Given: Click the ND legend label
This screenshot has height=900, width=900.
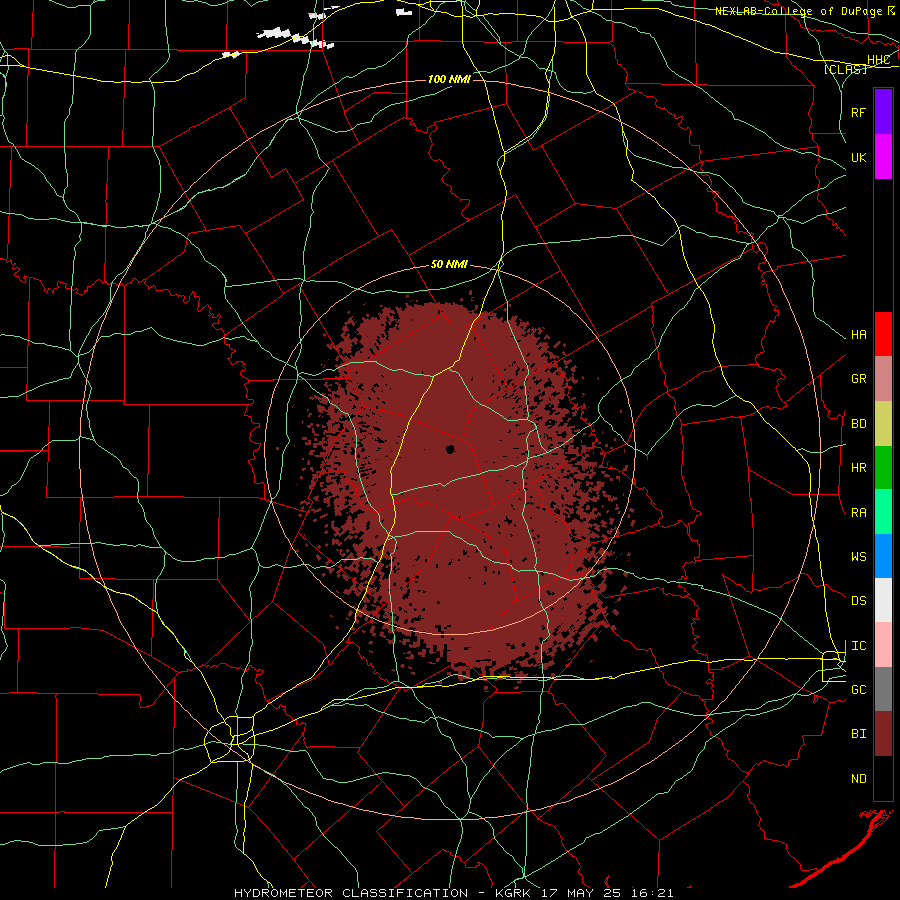Looking at the screenshot, I should pos(858,779).
